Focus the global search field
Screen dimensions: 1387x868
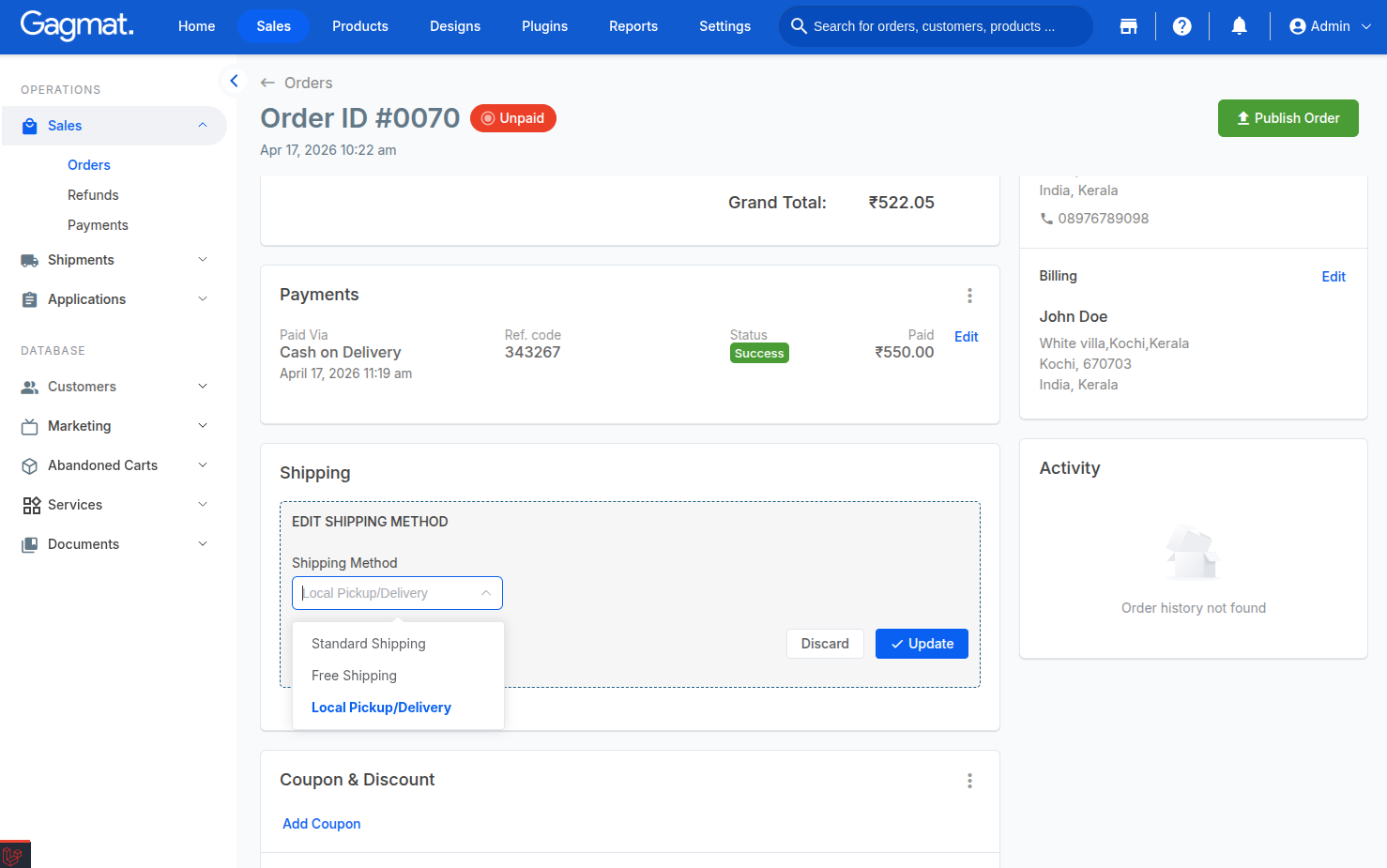936,26
